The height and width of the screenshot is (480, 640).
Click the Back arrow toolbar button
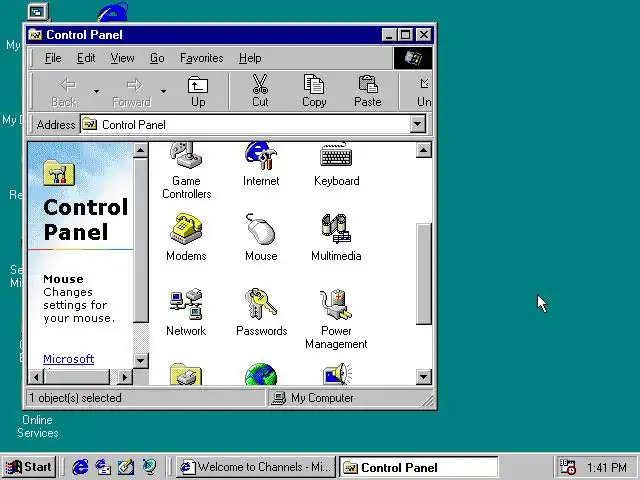click(64, 91)
